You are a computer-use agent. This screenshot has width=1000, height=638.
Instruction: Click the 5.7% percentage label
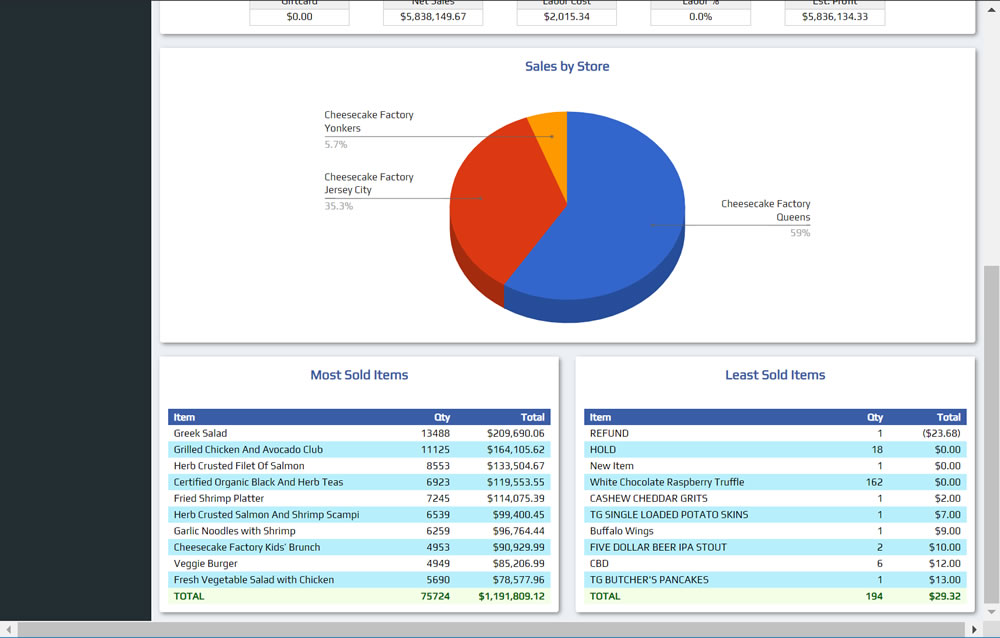[335, 144]
